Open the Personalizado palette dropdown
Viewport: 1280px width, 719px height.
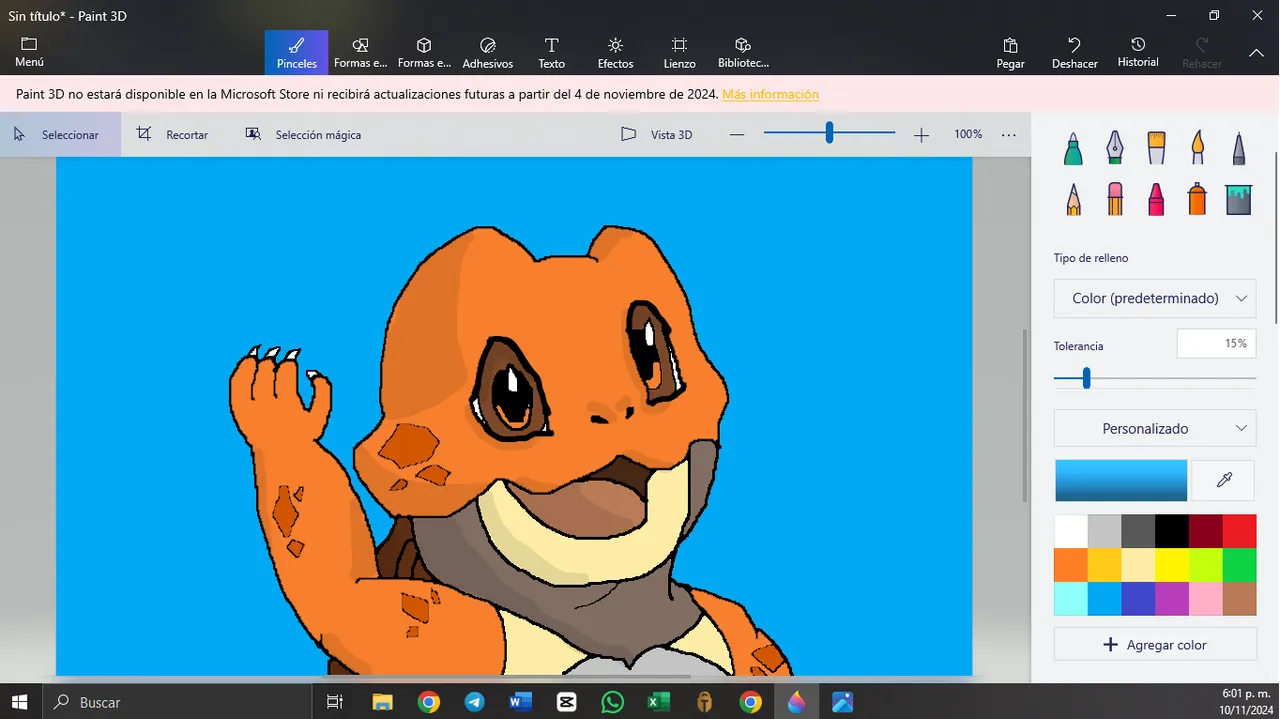click(x=1155, y=428)
